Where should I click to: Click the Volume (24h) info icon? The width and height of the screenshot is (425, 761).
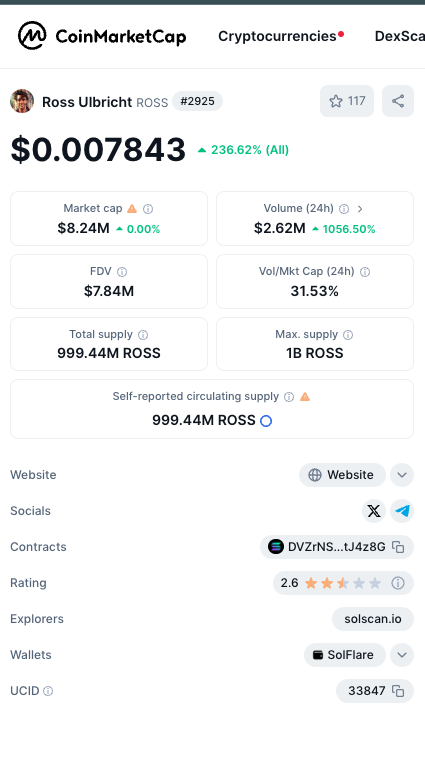point(344,209)
